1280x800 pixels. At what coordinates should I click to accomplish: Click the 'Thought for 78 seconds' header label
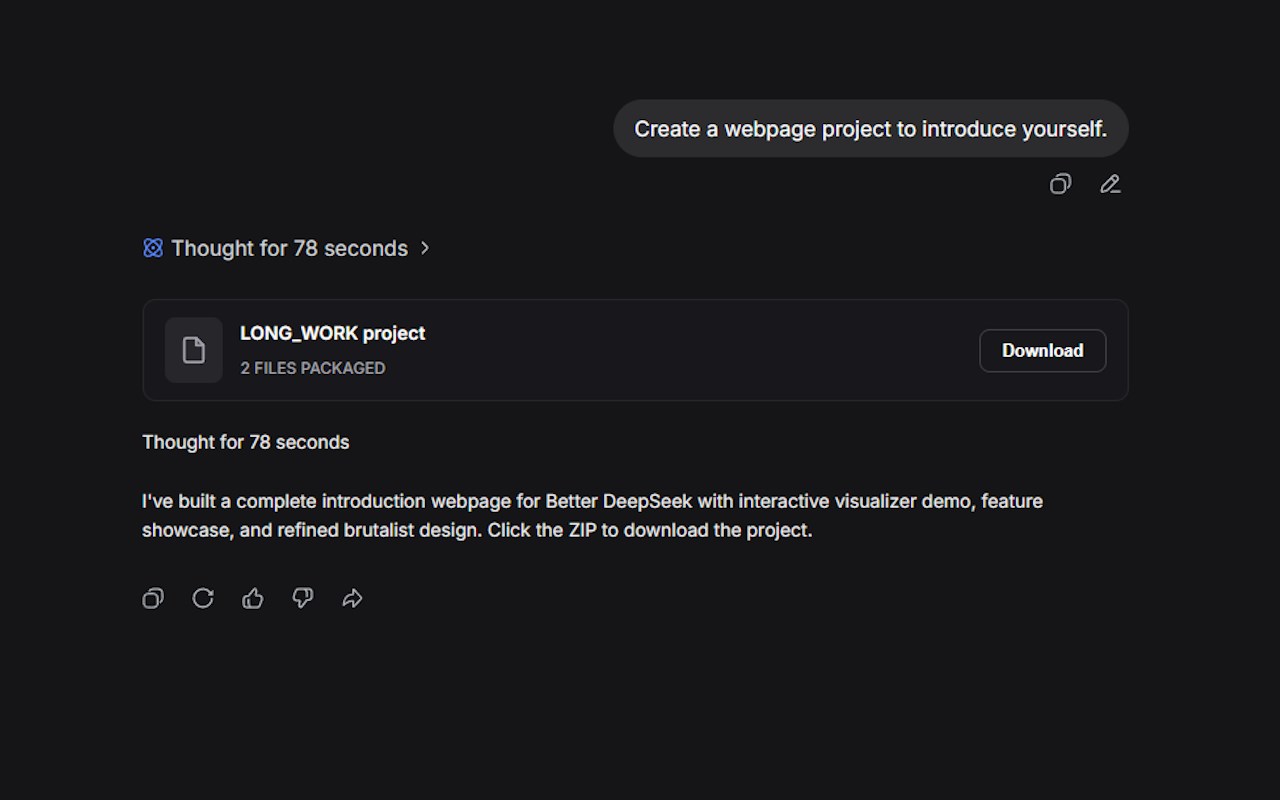point(289,248)
